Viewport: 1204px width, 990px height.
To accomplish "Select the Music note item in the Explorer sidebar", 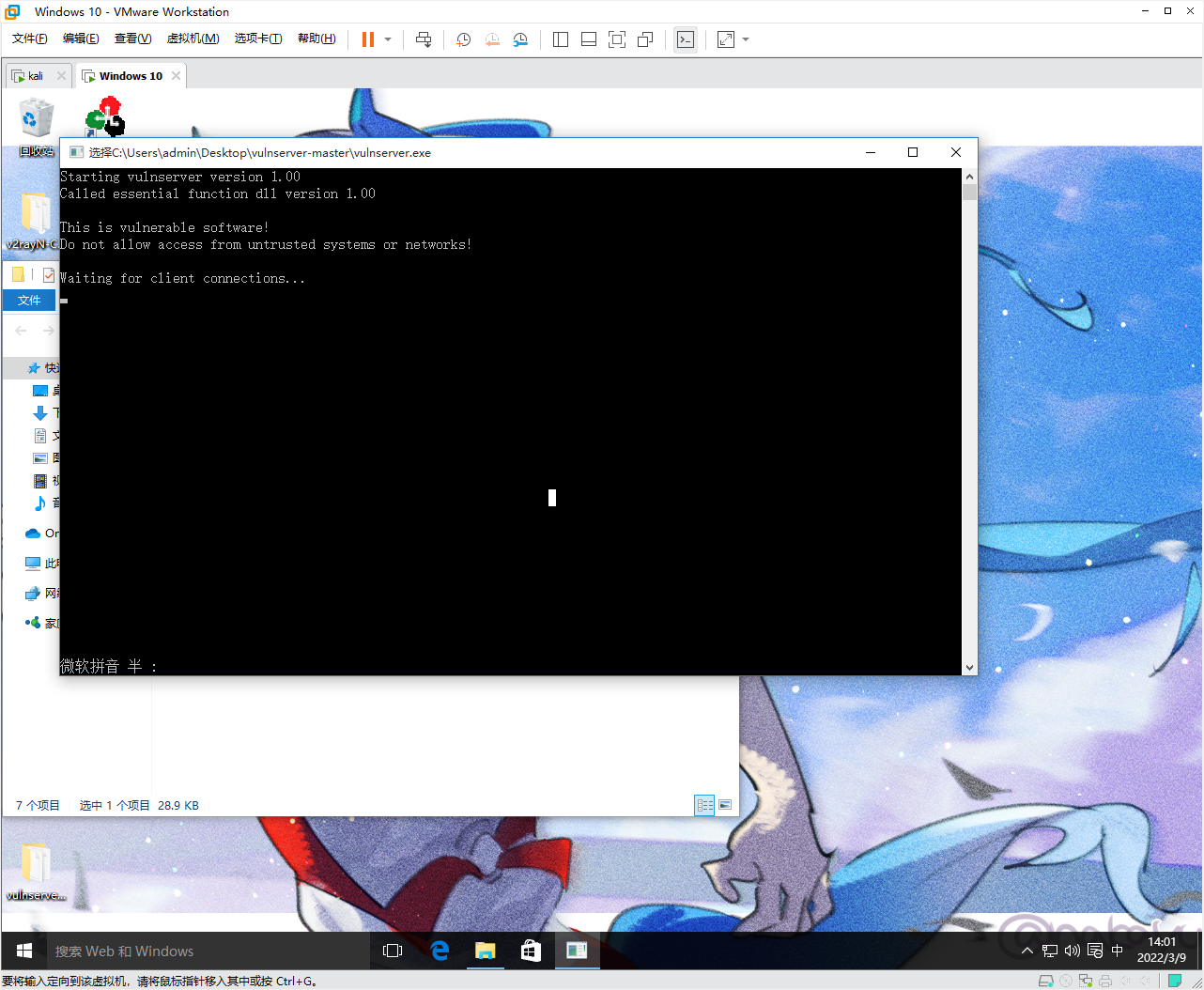I will click(x=40, y=503).
